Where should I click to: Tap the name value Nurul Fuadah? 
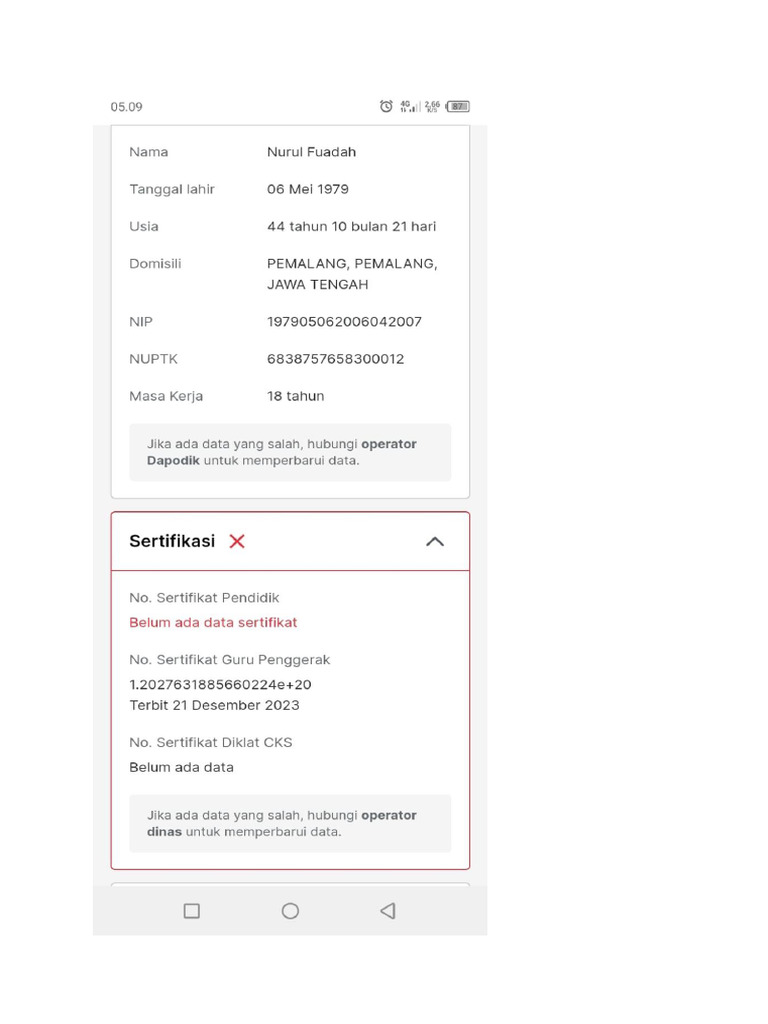click(311, 152)
